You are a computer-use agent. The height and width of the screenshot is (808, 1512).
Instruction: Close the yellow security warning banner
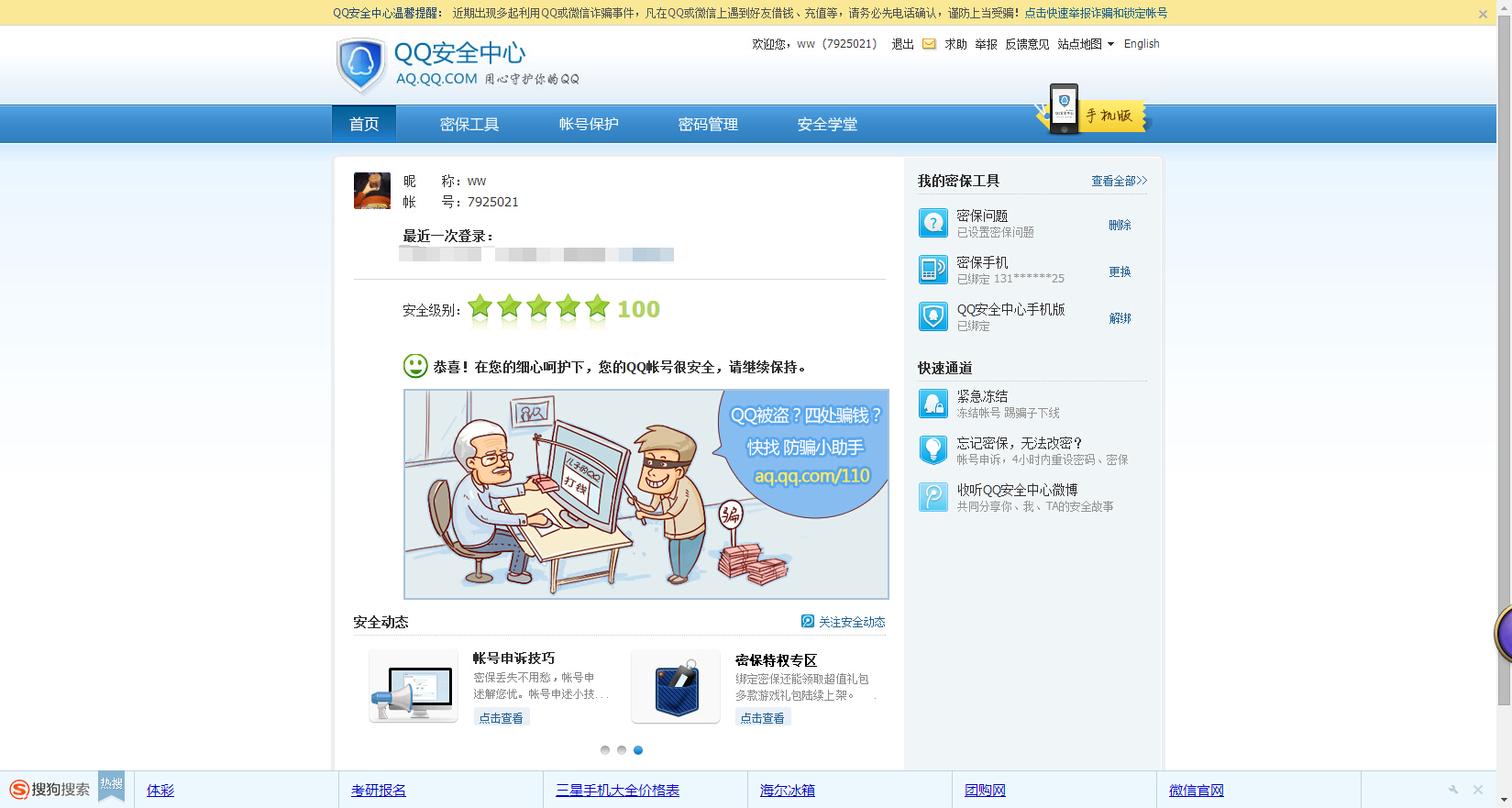1483,14
